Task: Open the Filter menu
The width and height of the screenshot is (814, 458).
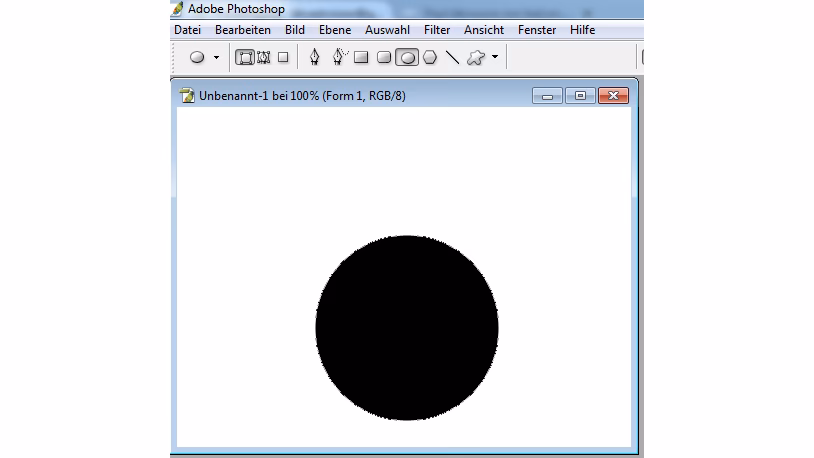Action: pos(437,30)
